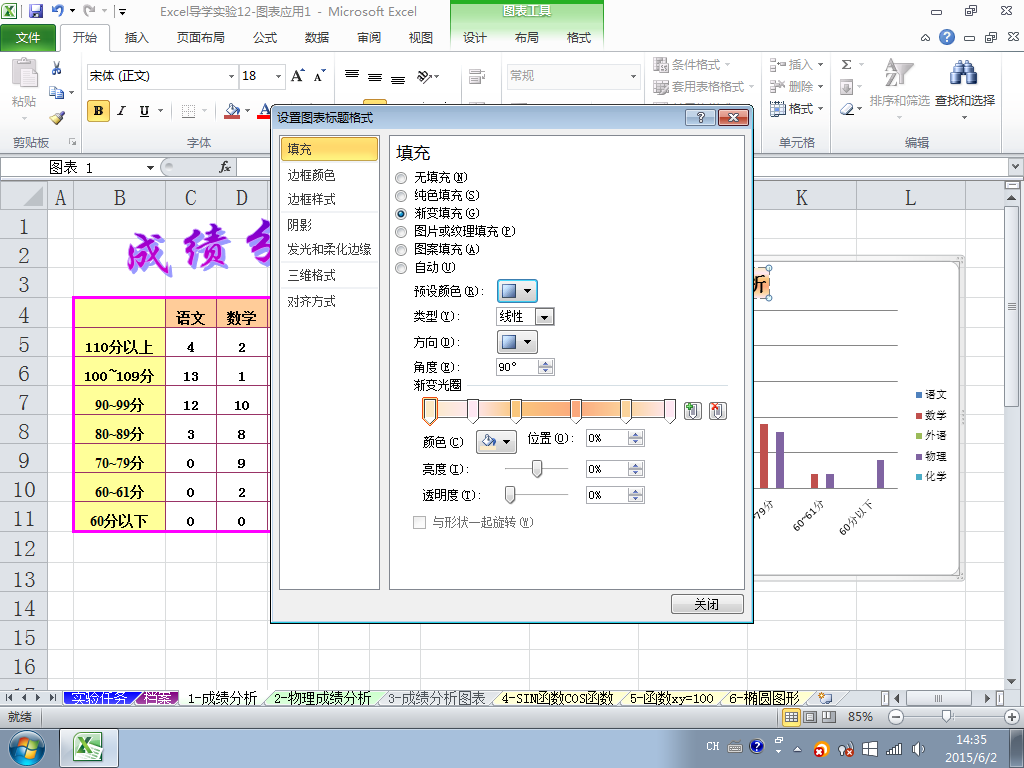Click the Insert Function fx icon
Viewport: 1024px width, 768px height.
(225, 167)
